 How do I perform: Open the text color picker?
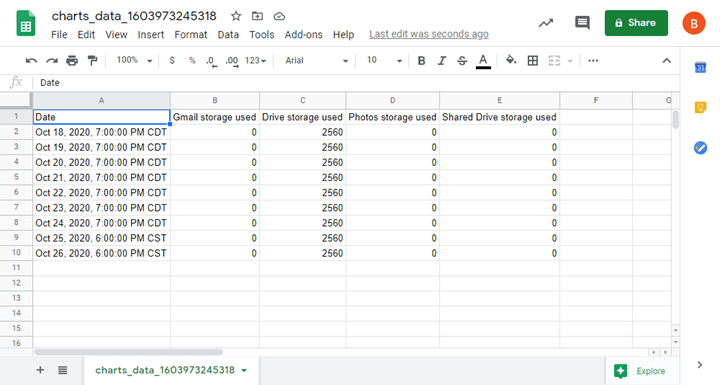[483, 61]
